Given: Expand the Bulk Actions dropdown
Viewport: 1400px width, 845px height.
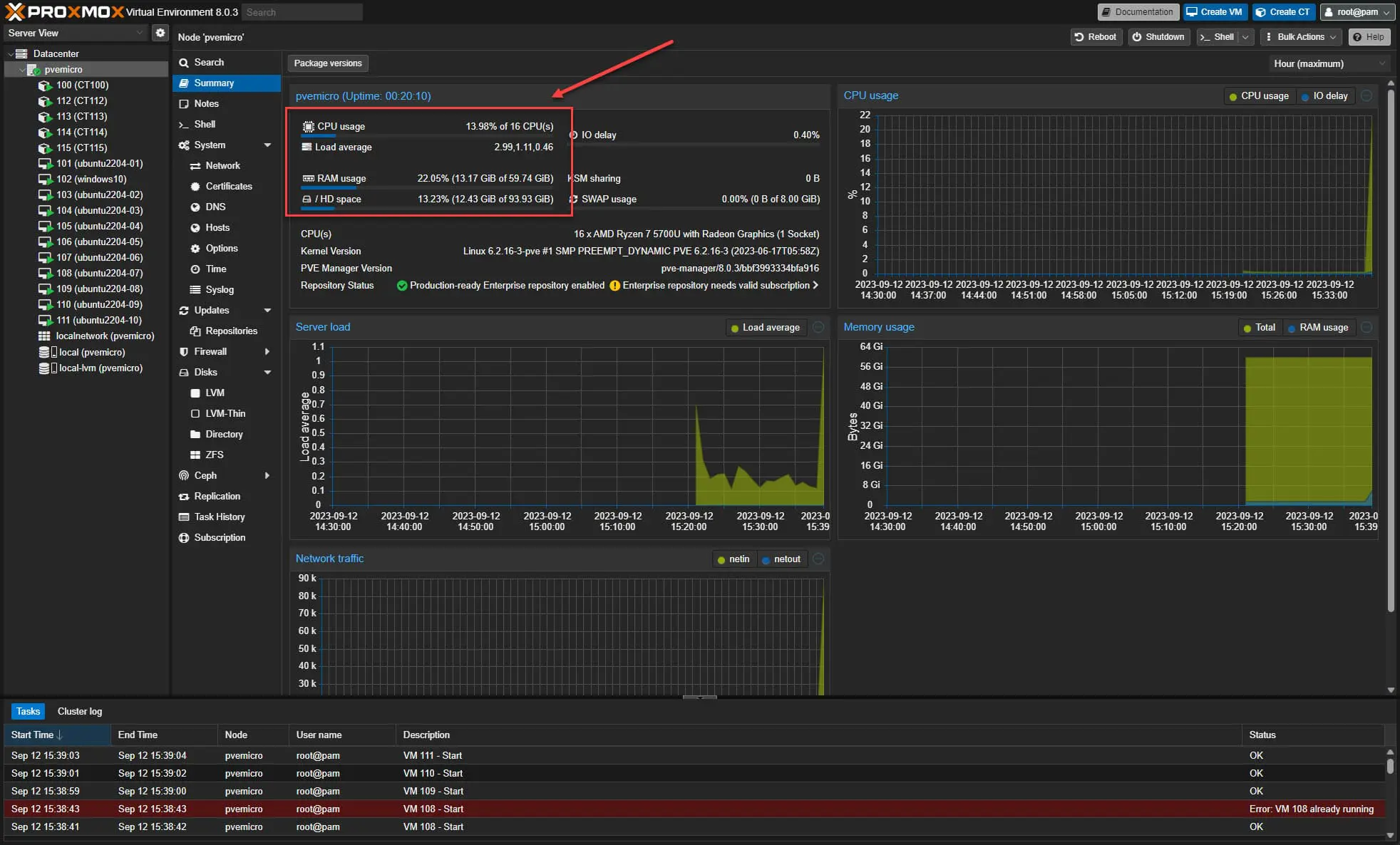Looking at the screenshot, I should click(x=1301, y=37).
